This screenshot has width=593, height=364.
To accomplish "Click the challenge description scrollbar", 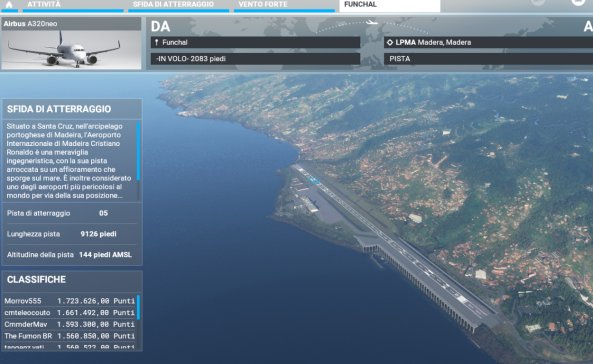I will tap(138, 151).
